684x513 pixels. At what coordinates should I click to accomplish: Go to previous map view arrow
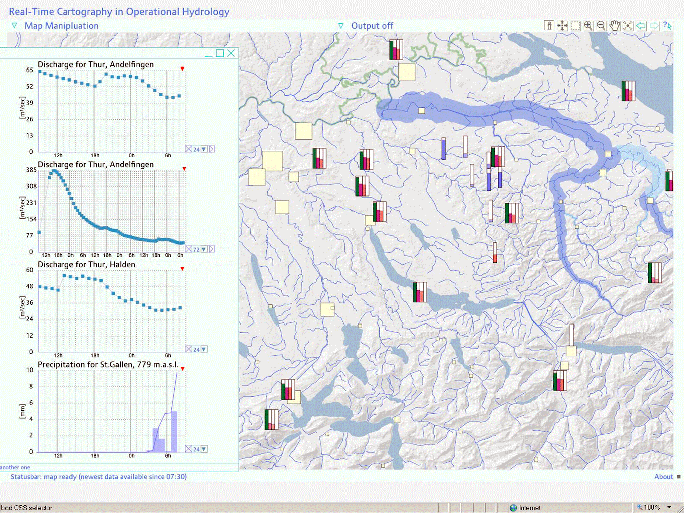point(641,25)
